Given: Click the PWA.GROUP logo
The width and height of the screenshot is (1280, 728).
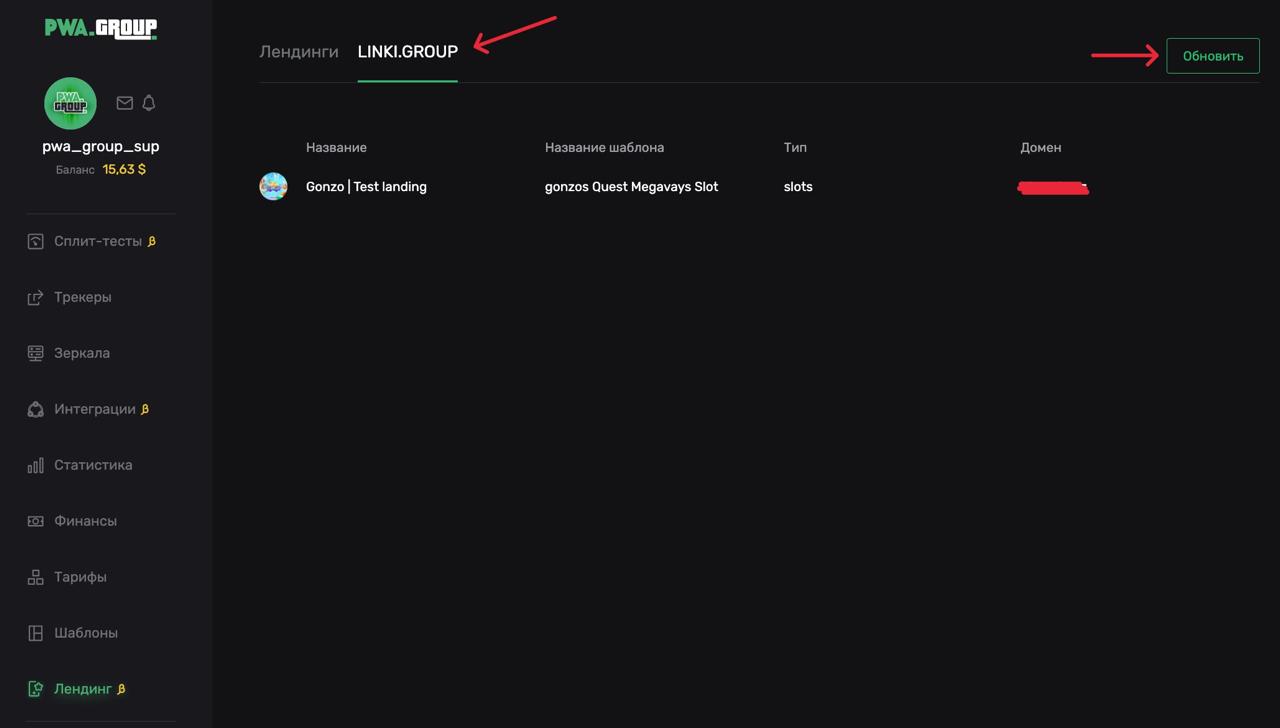Looking at the screenshot, I should tap(101, 28).
